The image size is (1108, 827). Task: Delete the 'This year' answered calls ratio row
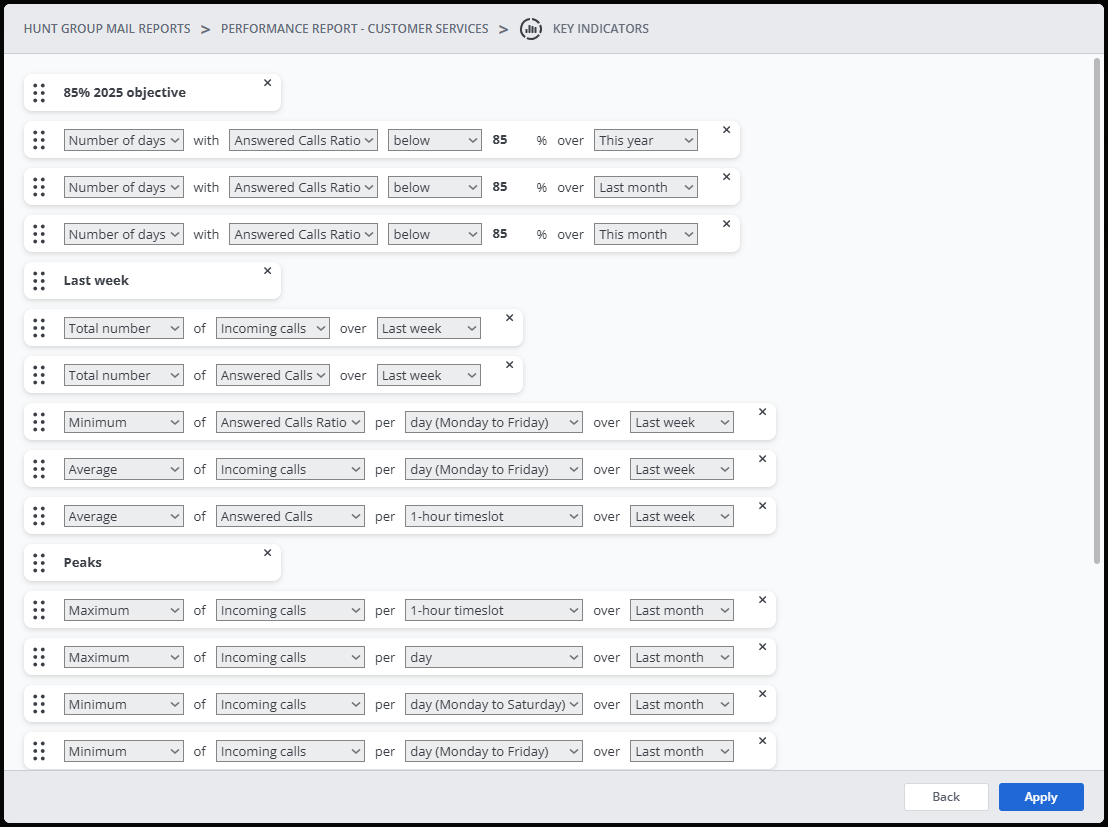click(x=726, y=130)
